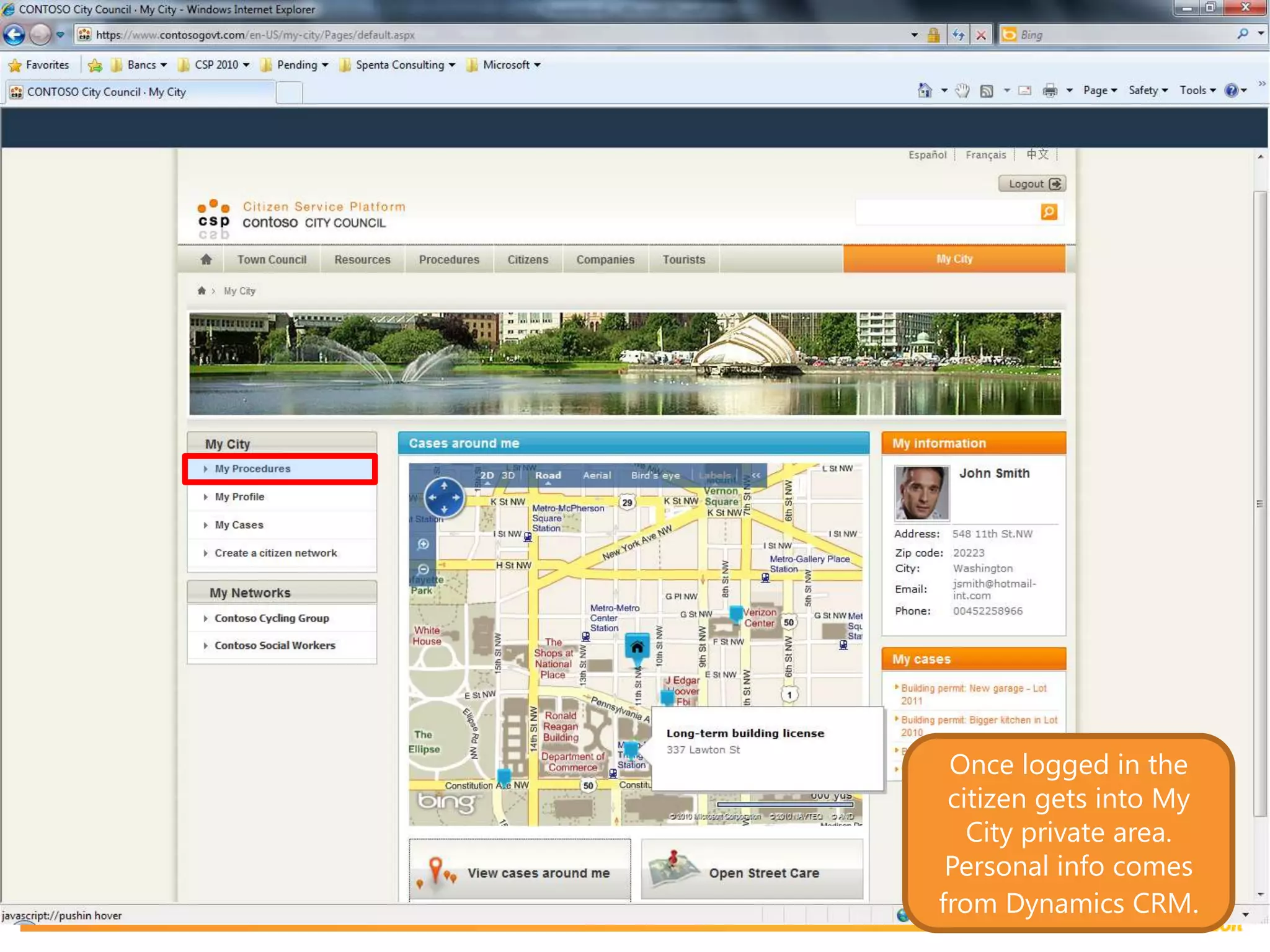Open the Spenta Consulting favorites folder
This screenshot has height=952, width=1270.
point(397,65)
